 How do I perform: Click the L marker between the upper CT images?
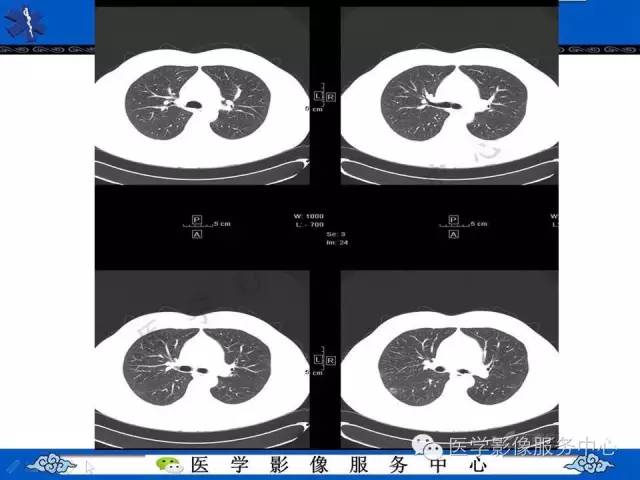318,96
